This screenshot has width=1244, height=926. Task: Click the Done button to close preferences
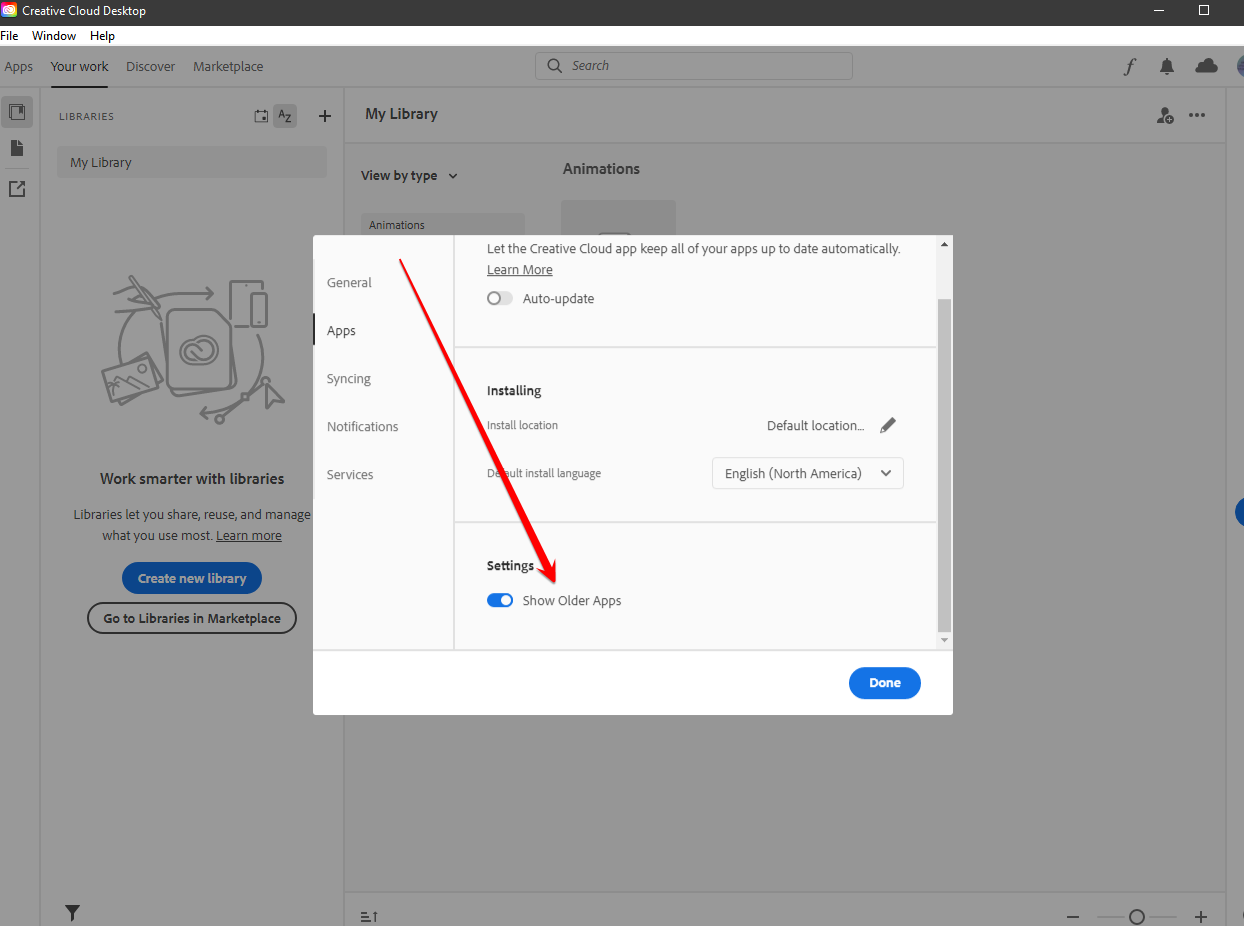click(884, 682)
